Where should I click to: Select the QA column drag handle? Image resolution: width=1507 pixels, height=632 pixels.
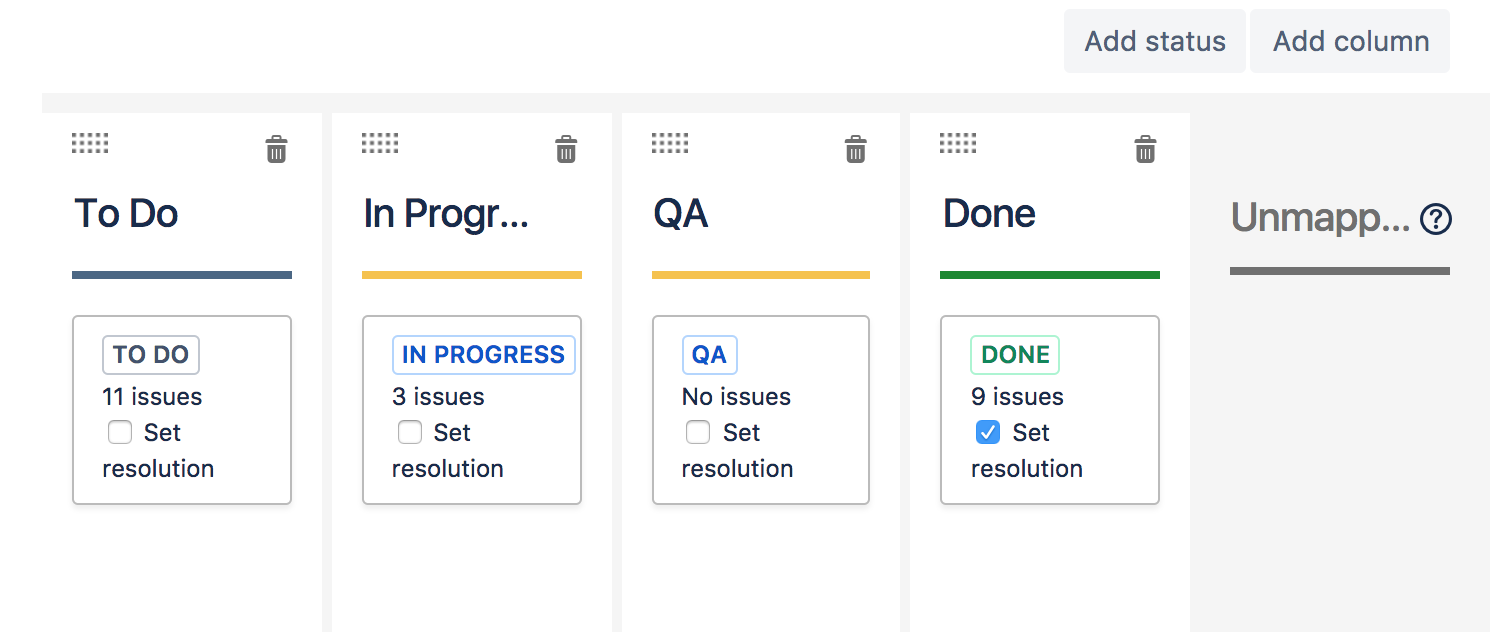670,143
